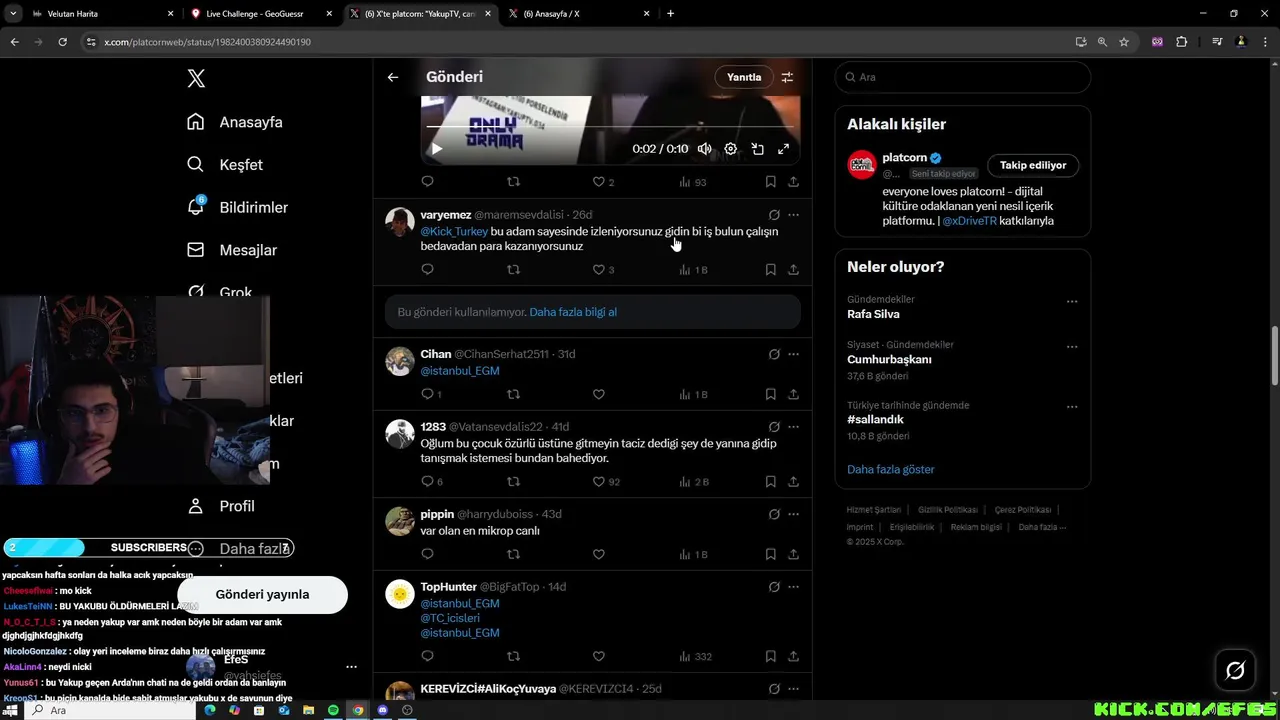Open Mesajlar in the sidebar
The image size is (1280, 720).
(232, 250)
